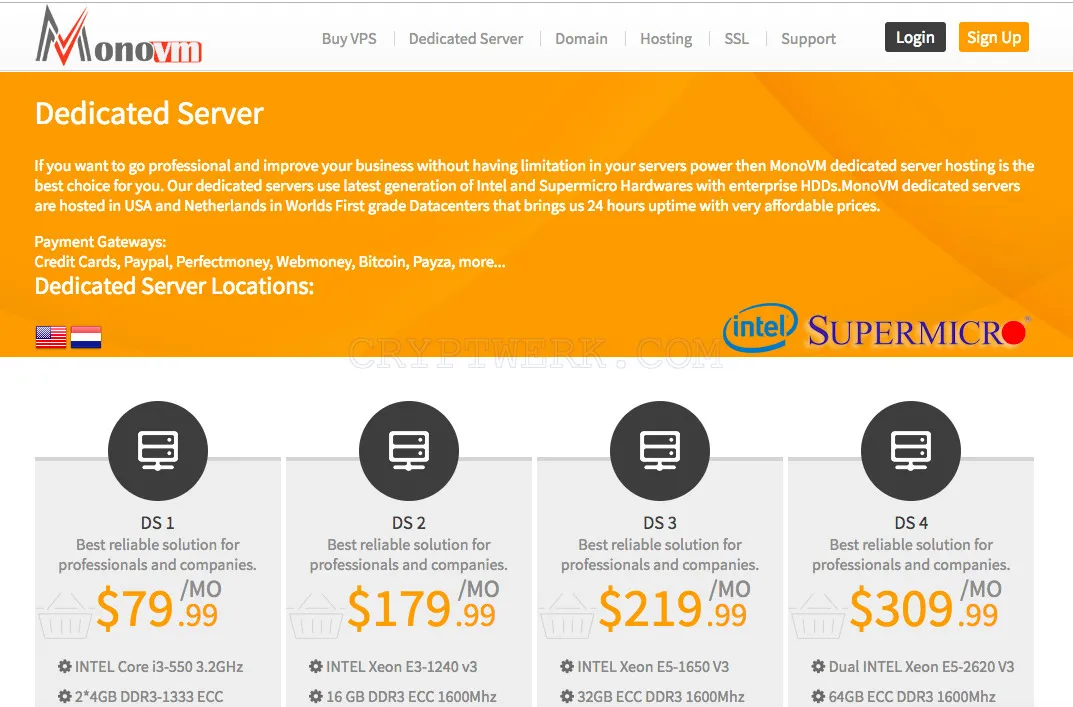1073x707 pixels.
Task: Click the gear icon beside 32GB ECC DDR3
Action: point(567,696)
